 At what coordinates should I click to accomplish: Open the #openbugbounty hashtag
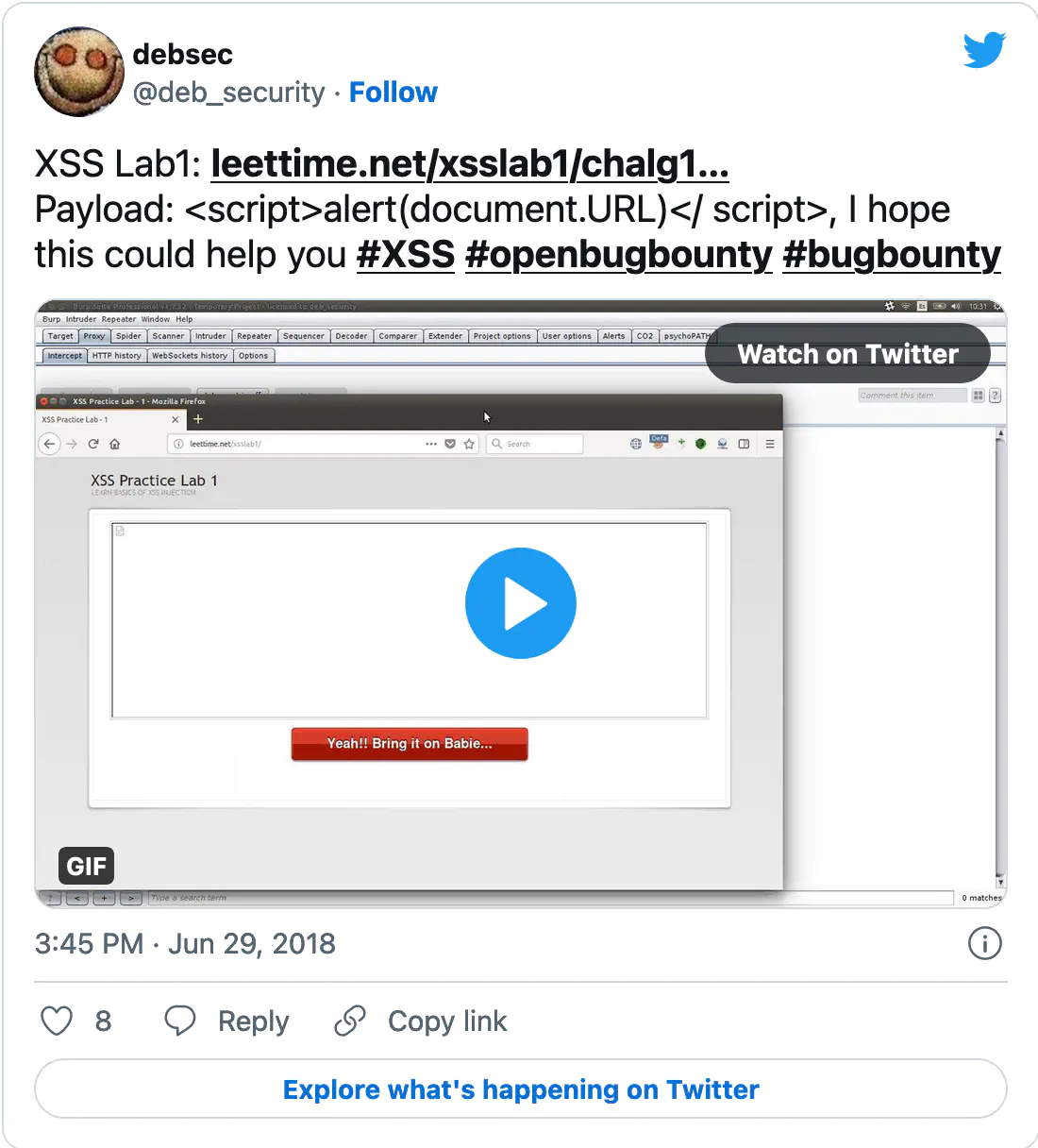(x=619, y=255)
